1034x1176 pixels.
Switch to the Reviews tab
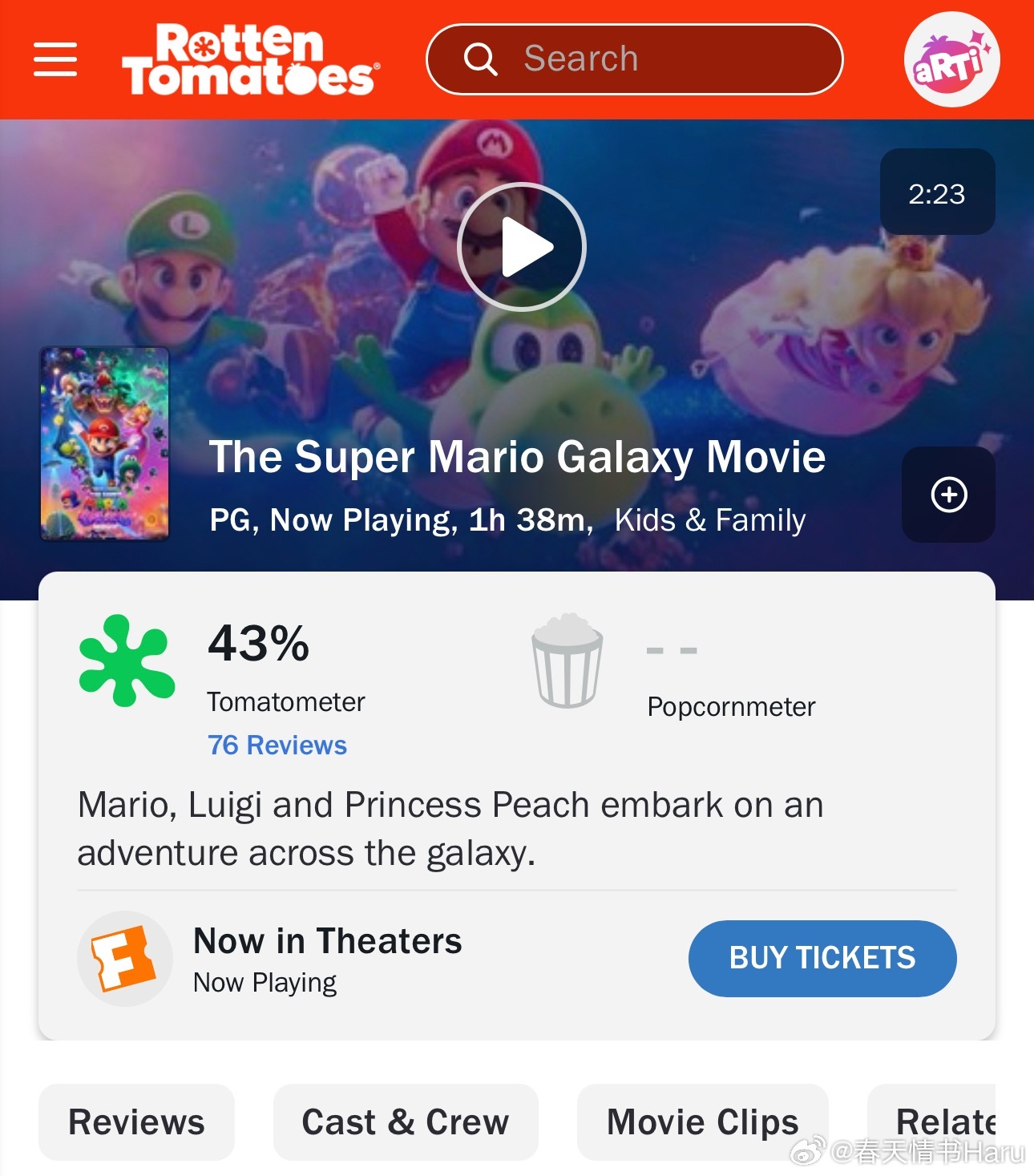(136, 1121)
